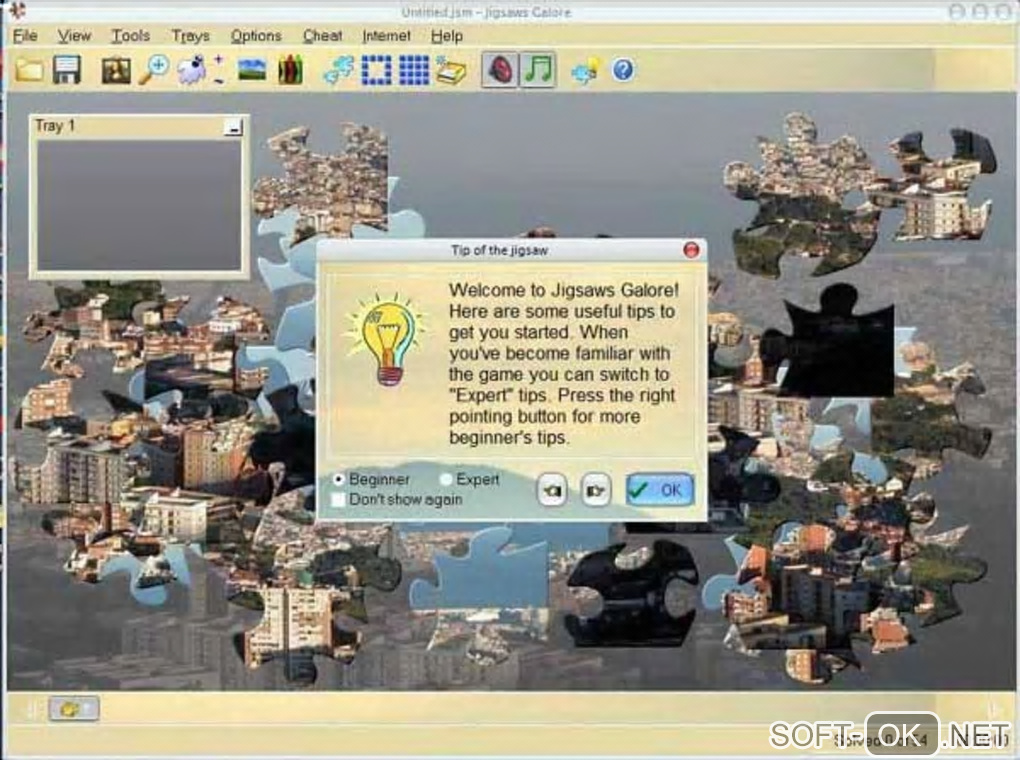Select the Expert tips radio button

(x=446, y=480)
